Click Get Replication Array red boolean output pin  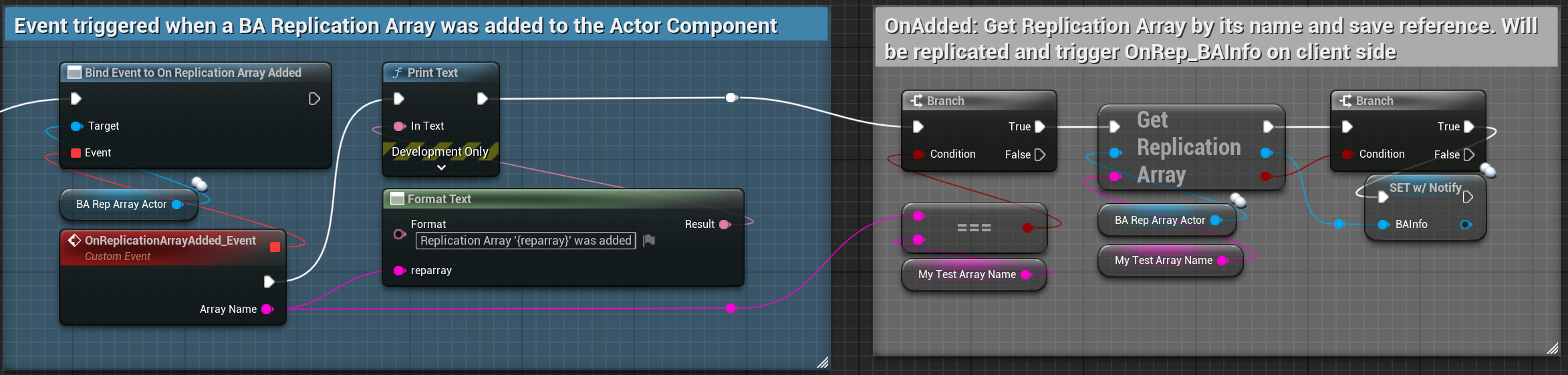tap(1266, 177)
